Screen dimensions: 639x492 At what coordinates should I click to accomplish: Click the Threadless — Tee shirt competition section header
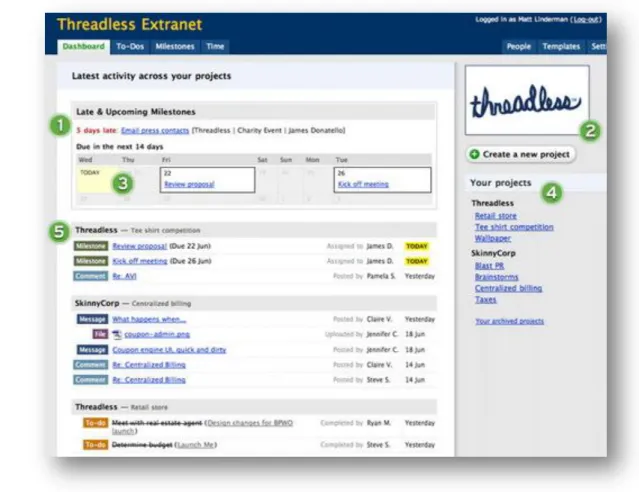pos(254,230)
